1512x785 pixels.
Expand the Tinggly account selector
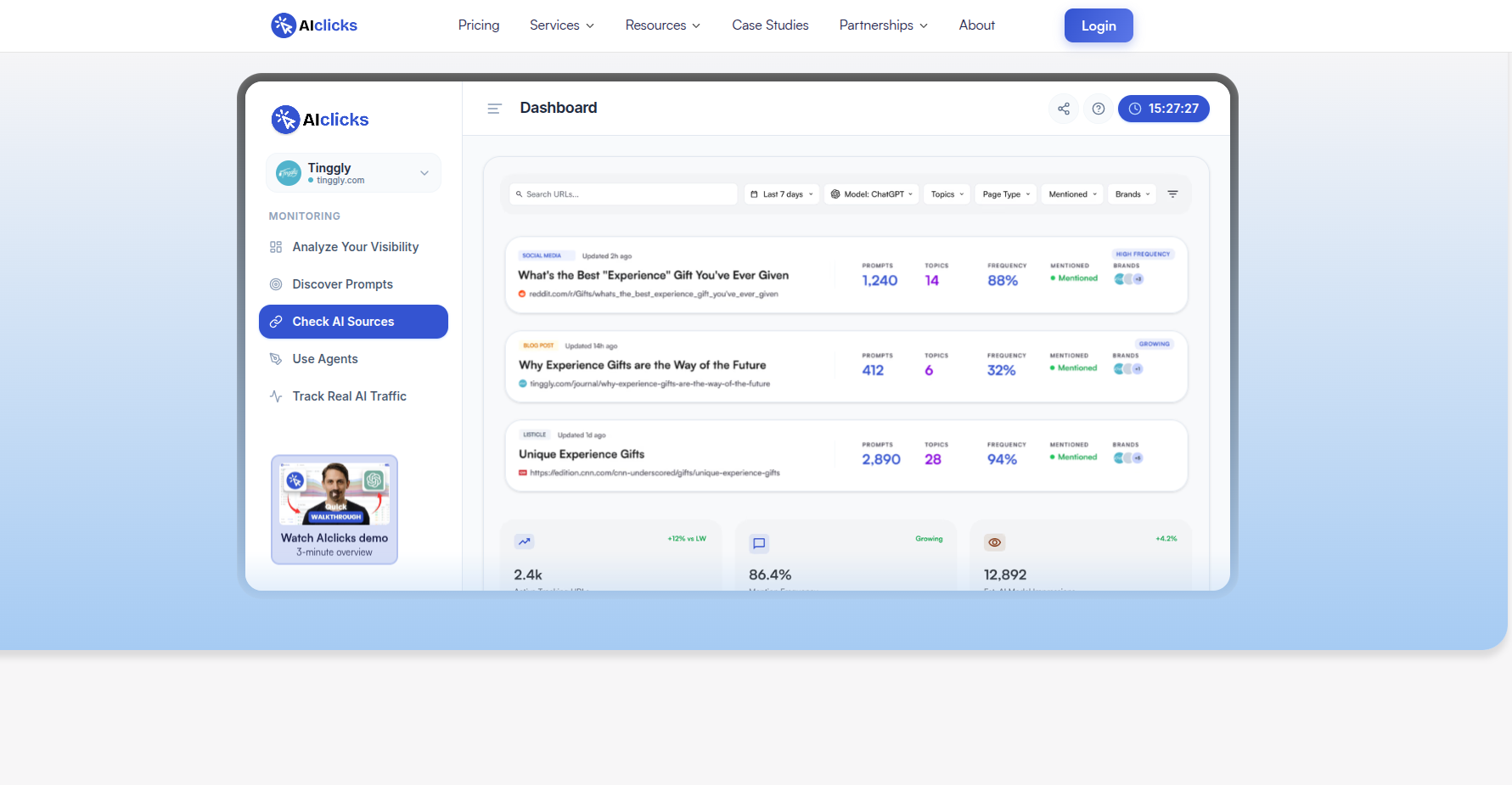[x=354, y=173]
